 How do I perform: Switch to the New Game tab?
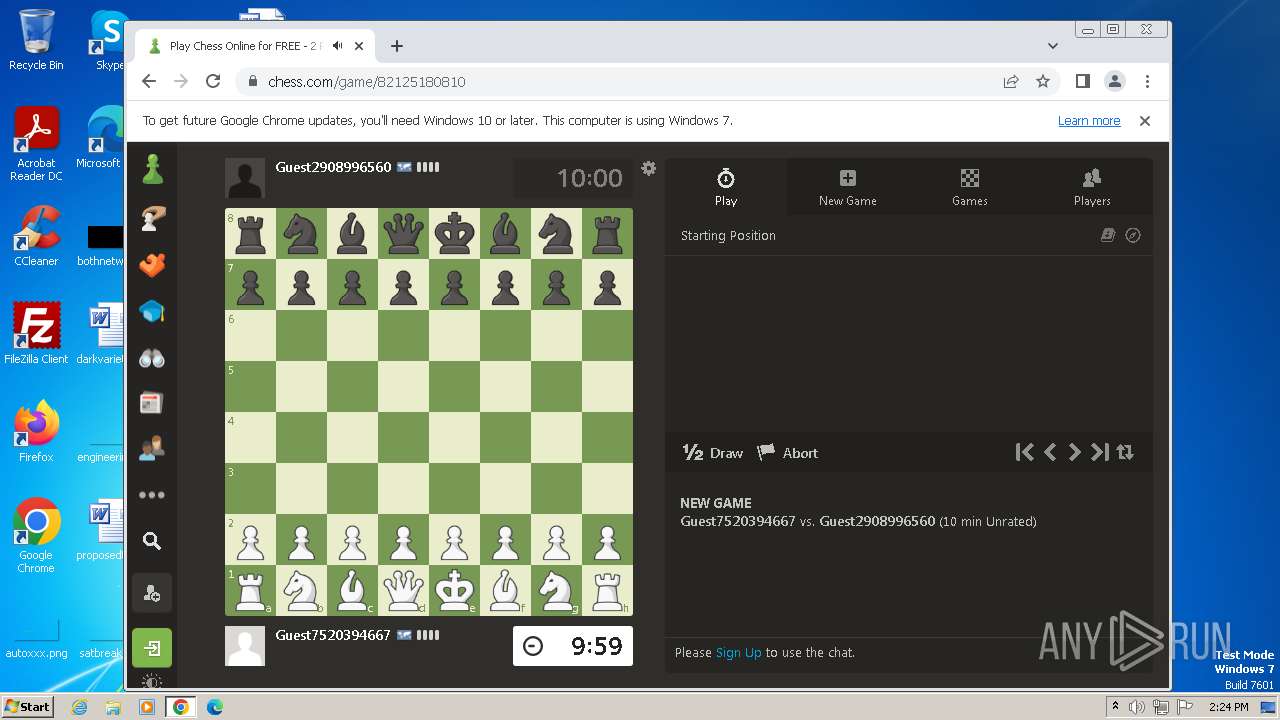(x=848, y=187)
